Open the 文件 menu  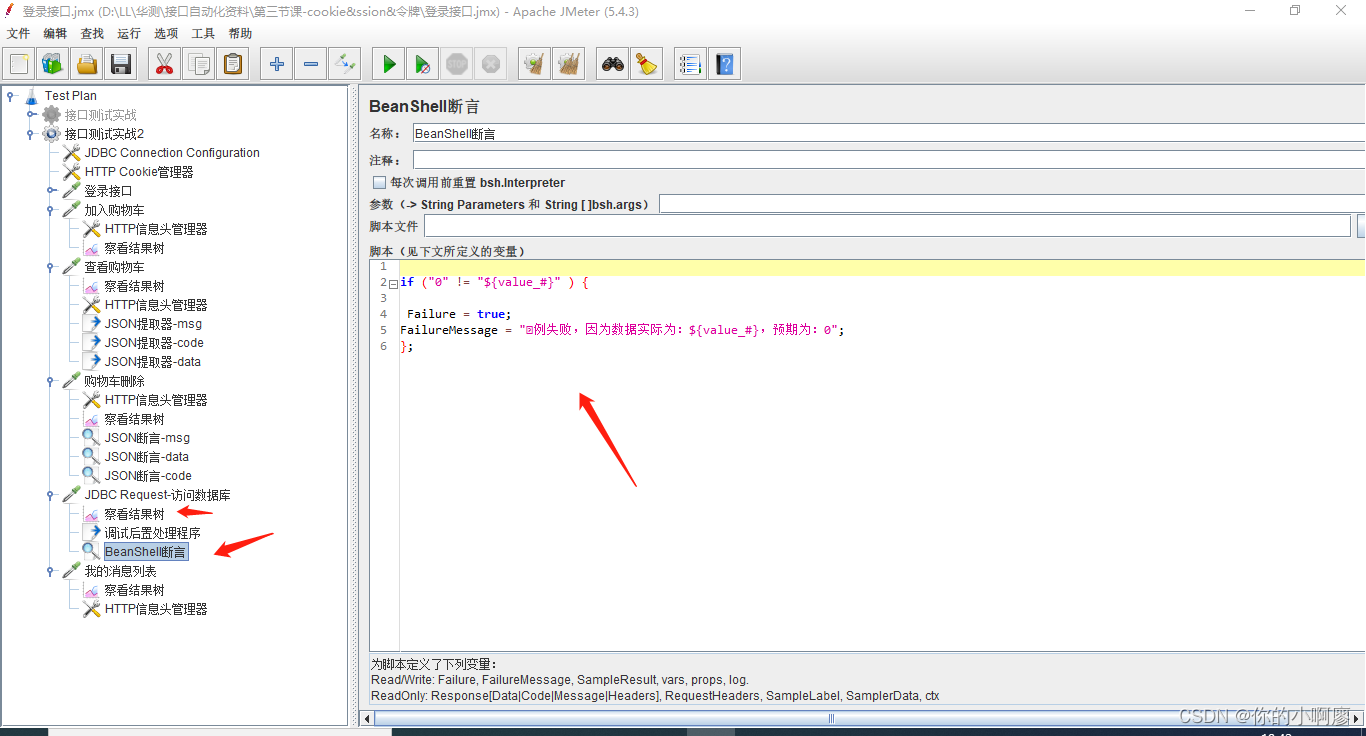[x=18, y=33]
